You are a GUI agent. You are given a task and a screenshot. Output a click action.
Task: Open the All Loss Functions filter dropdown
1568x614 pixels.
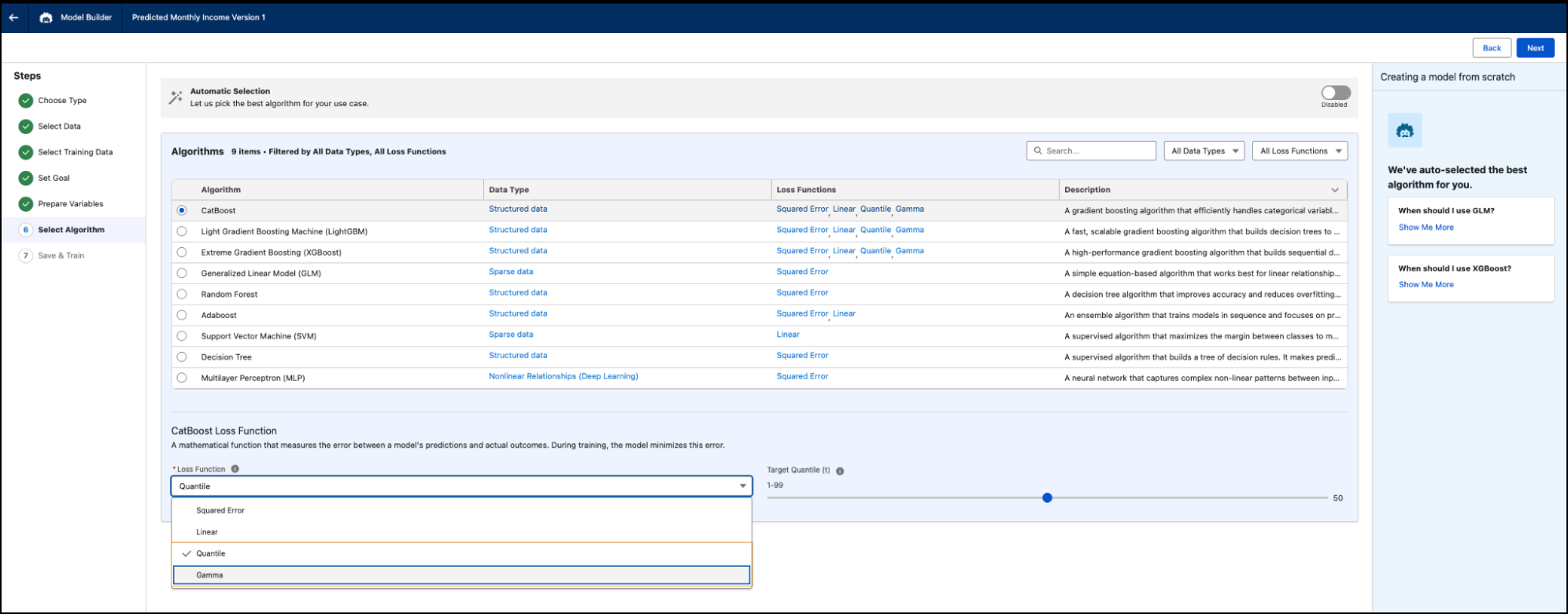[x=1300, y=150]
